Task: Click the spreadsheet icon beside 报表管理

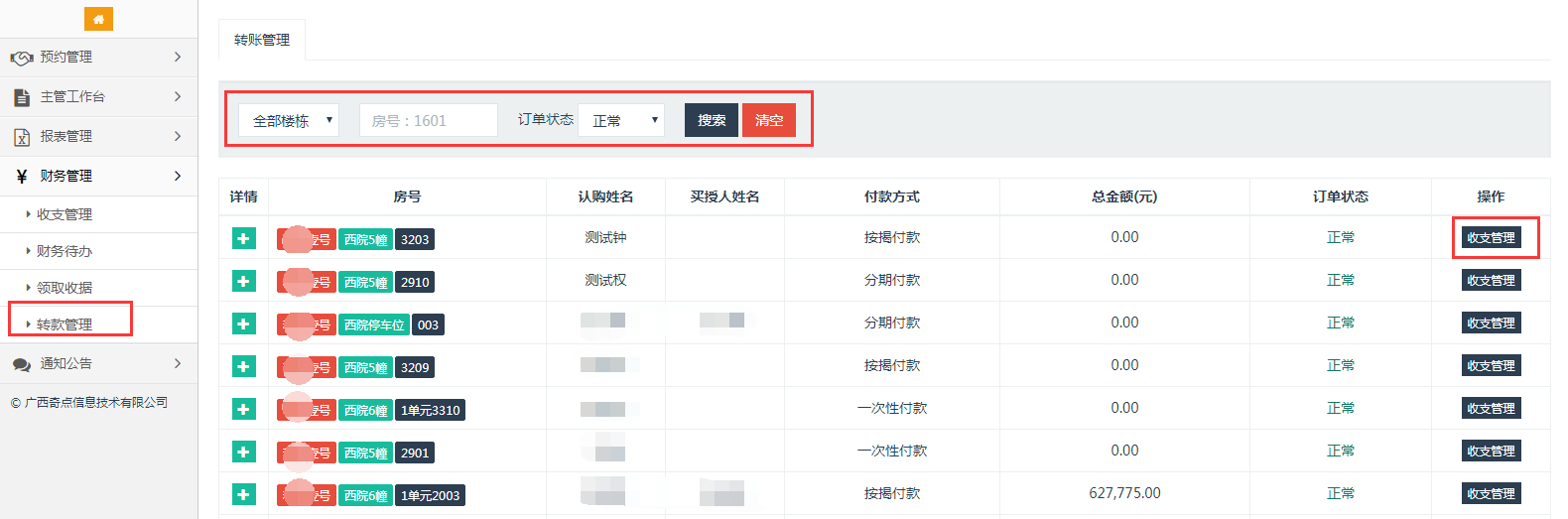Action: 22,137
